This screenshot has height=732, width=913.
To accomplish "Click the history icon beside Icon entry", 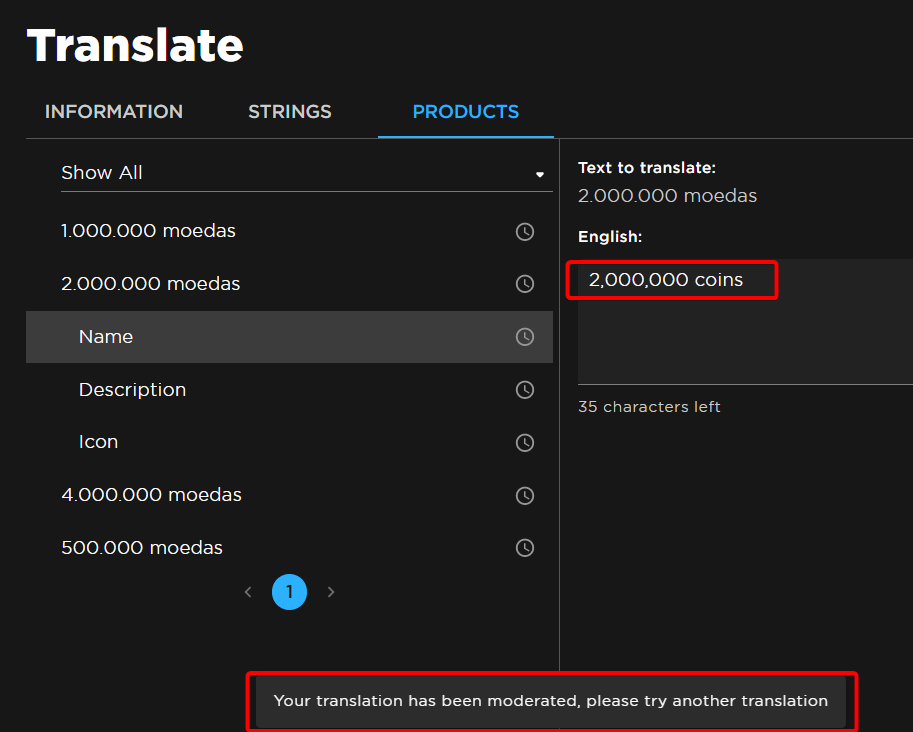I will click(524, 442).
